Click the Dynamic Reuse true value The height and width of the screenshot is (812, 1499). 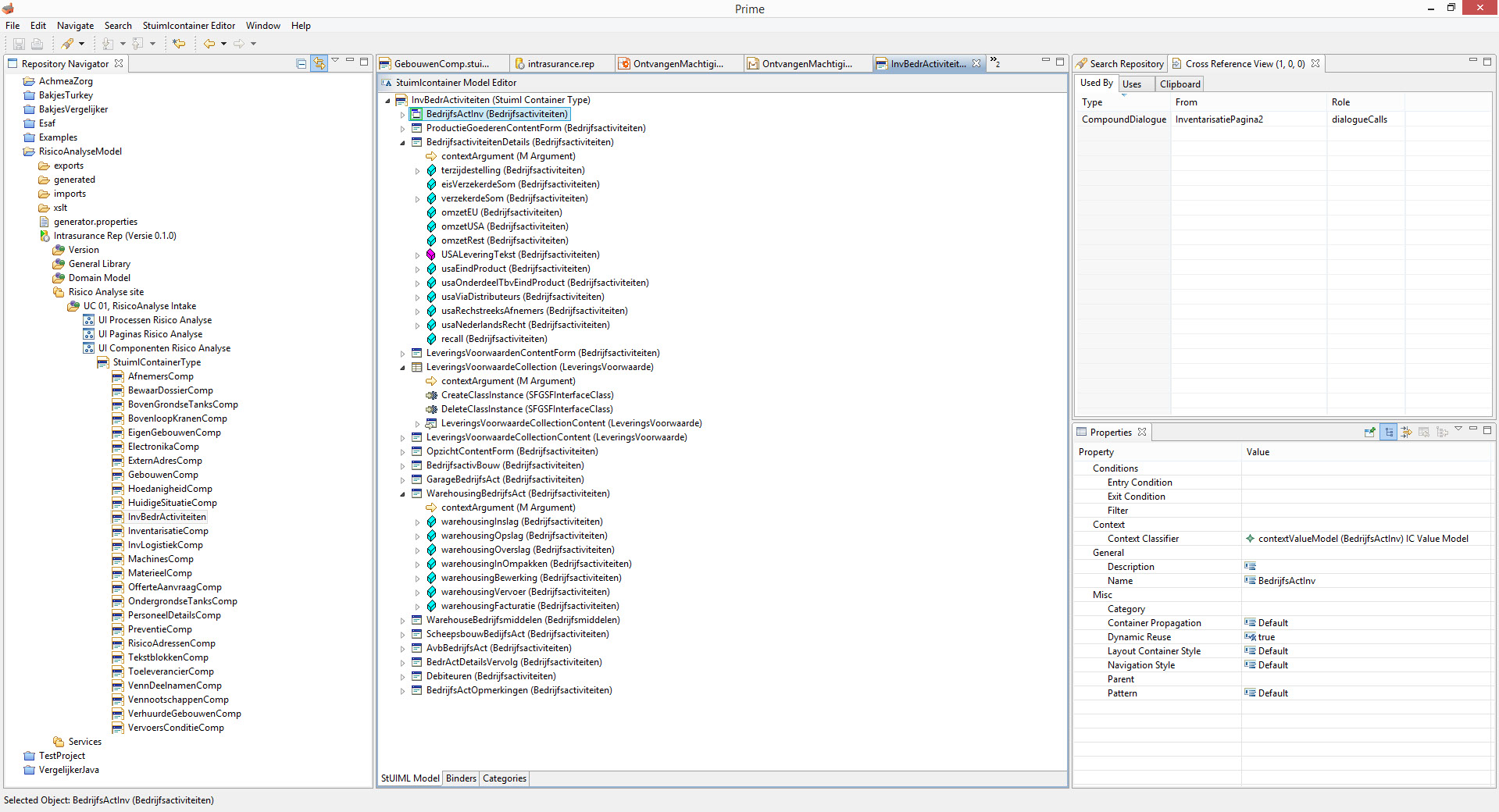pyautogui.click(x=1266, y=637)
